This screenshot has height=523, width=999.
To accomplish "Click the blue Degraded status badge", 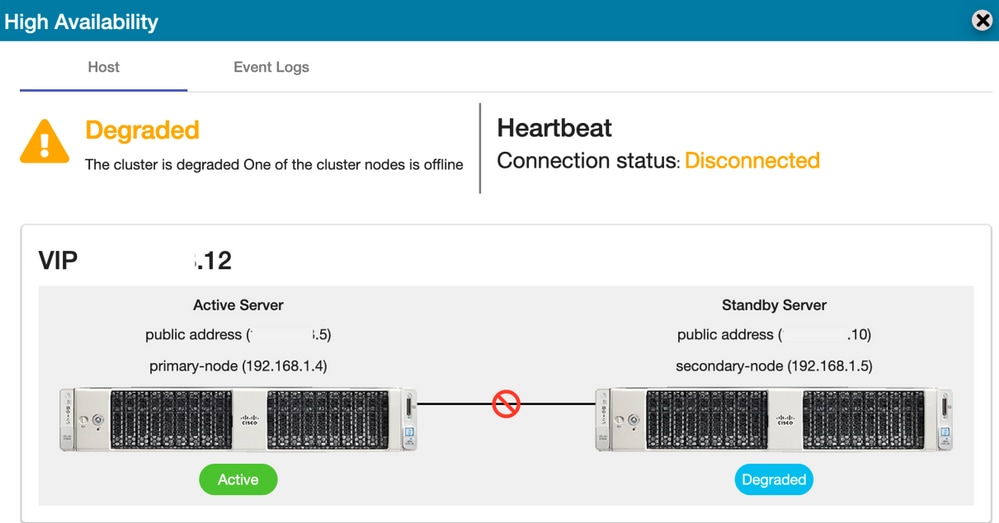I will coord(773,480).
